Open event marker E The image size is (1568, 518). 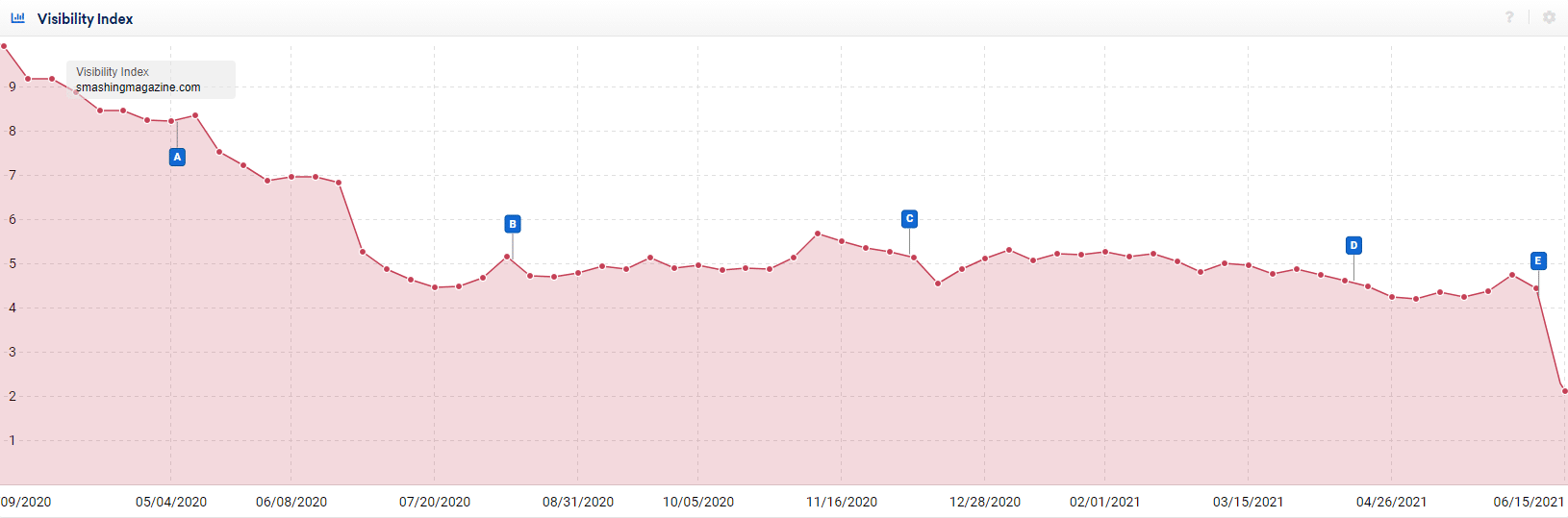pyautogui.click(x=1537, y=260)
